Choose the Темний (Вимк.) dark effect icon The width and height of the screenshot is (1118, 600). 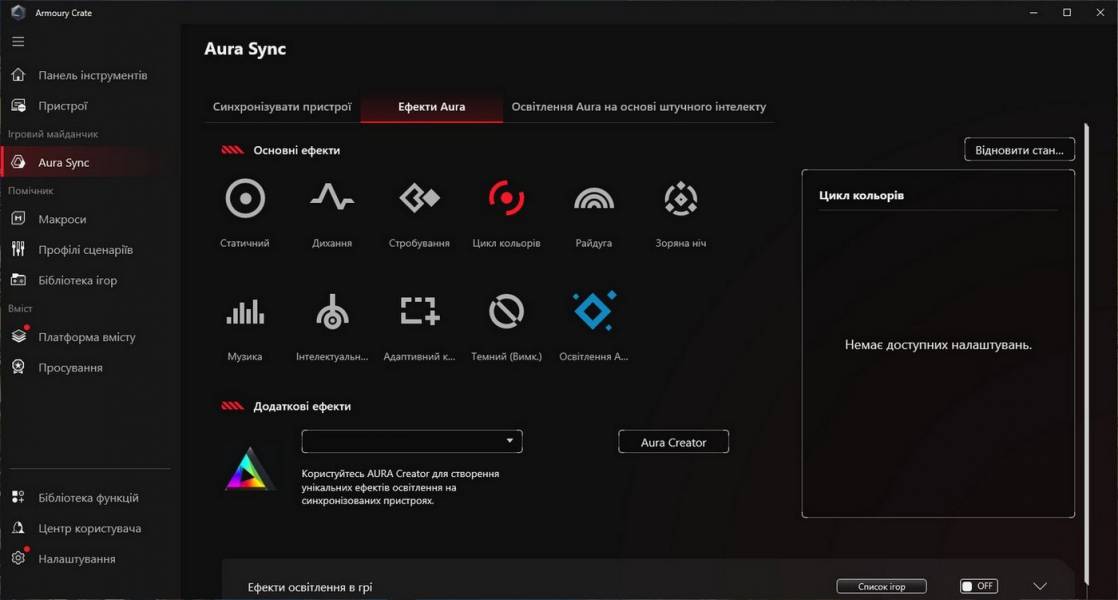click(x=506, y=311)
